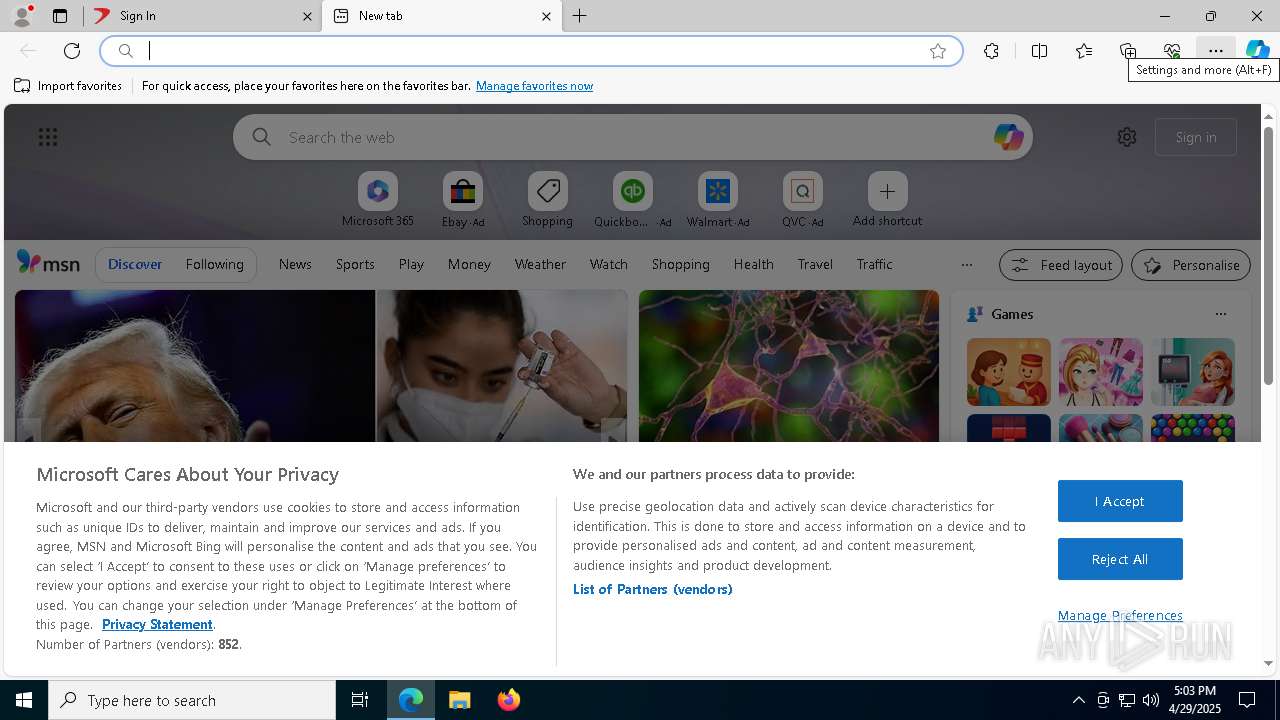Add this page to favorites star
This screenshot has width=1280, height=720.
[x=938, y=51]
